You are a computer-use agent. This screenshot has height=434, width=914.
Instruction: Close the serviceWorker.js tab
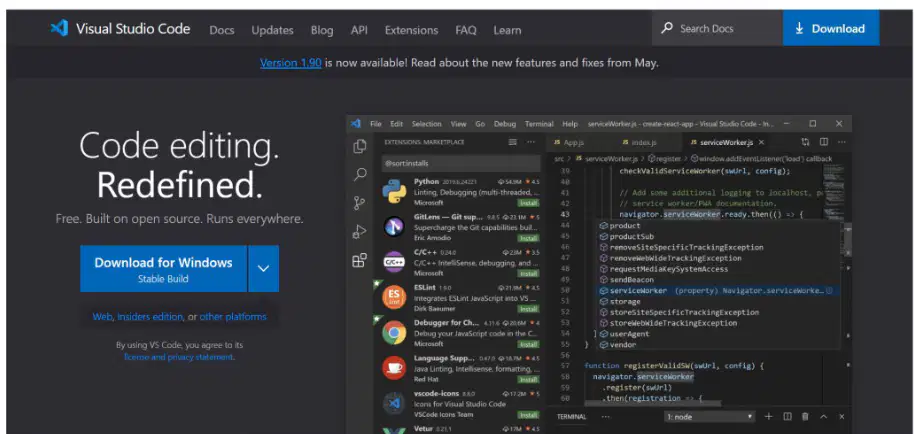(x=761, y=142)
